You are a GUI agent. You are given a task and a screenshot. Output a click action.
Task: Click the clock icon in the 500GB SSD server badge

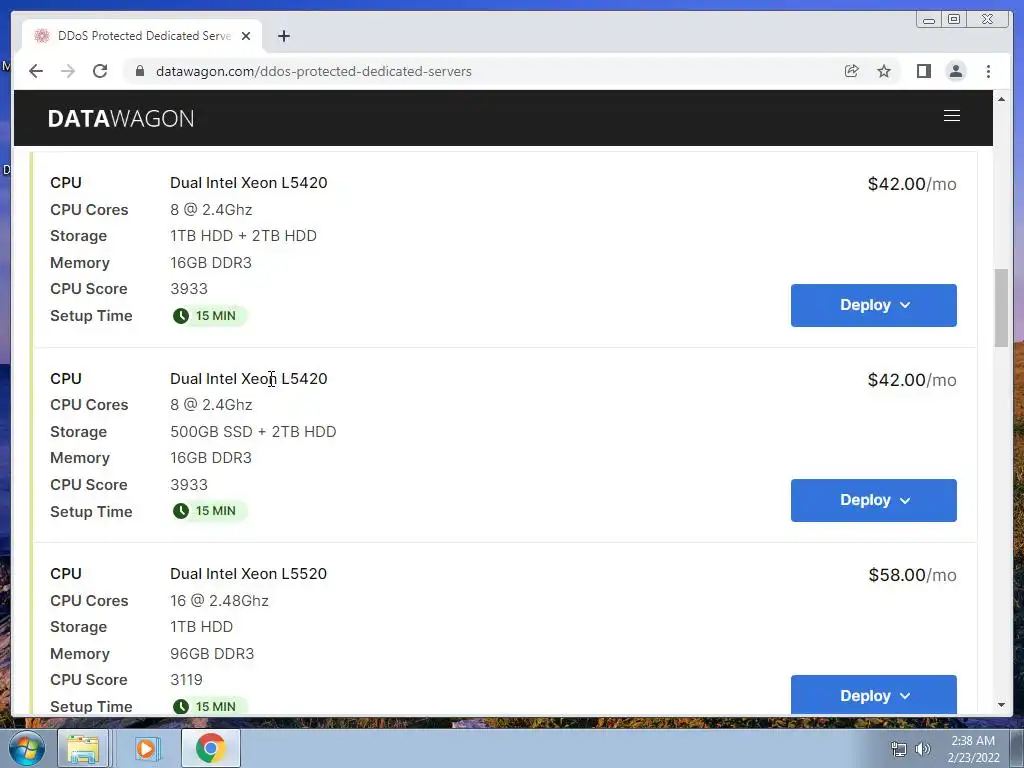181,511
